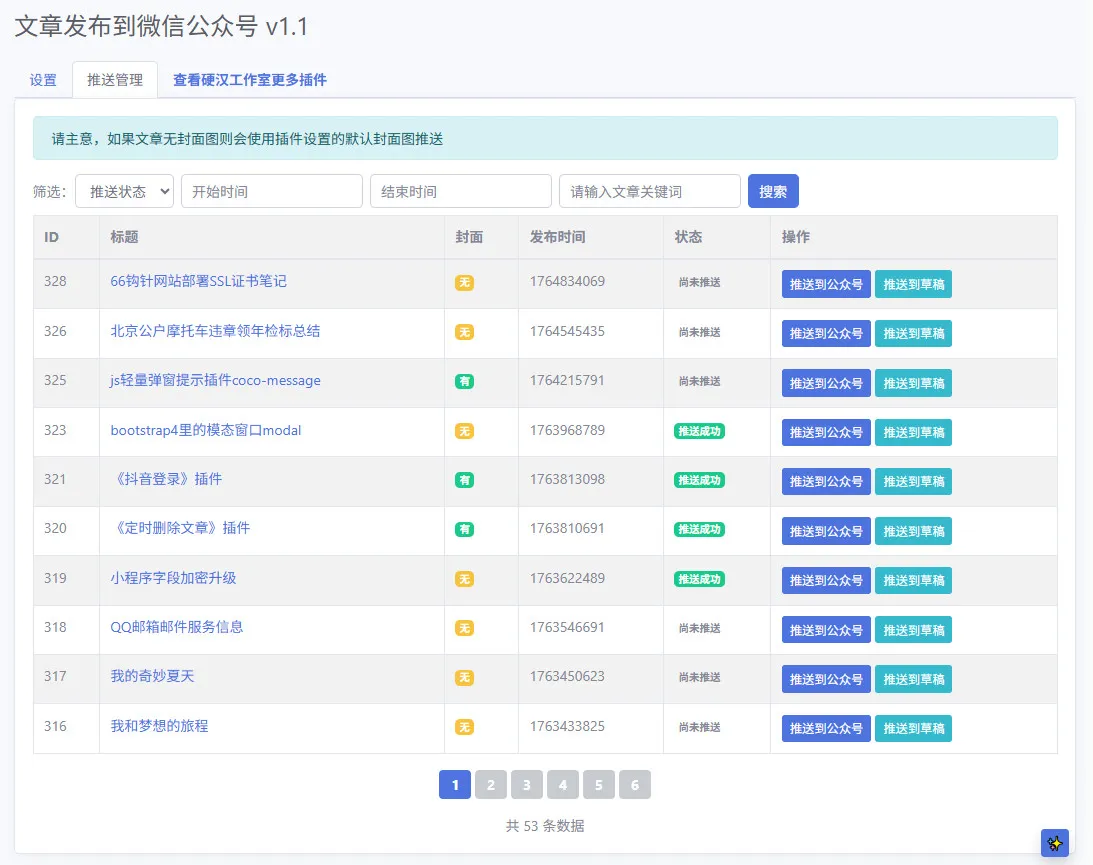Image resolution: width=1093 pixels, height=865 pixels.
Task: Push article 326 to 公众号
Action: (826, 333)
